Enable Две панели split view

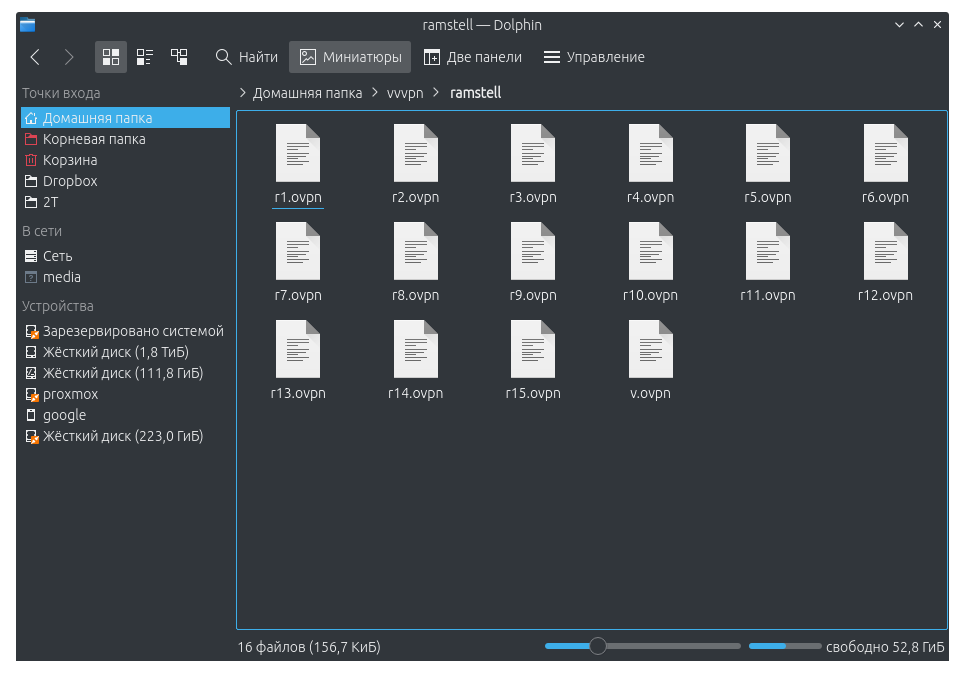point(473,57)
